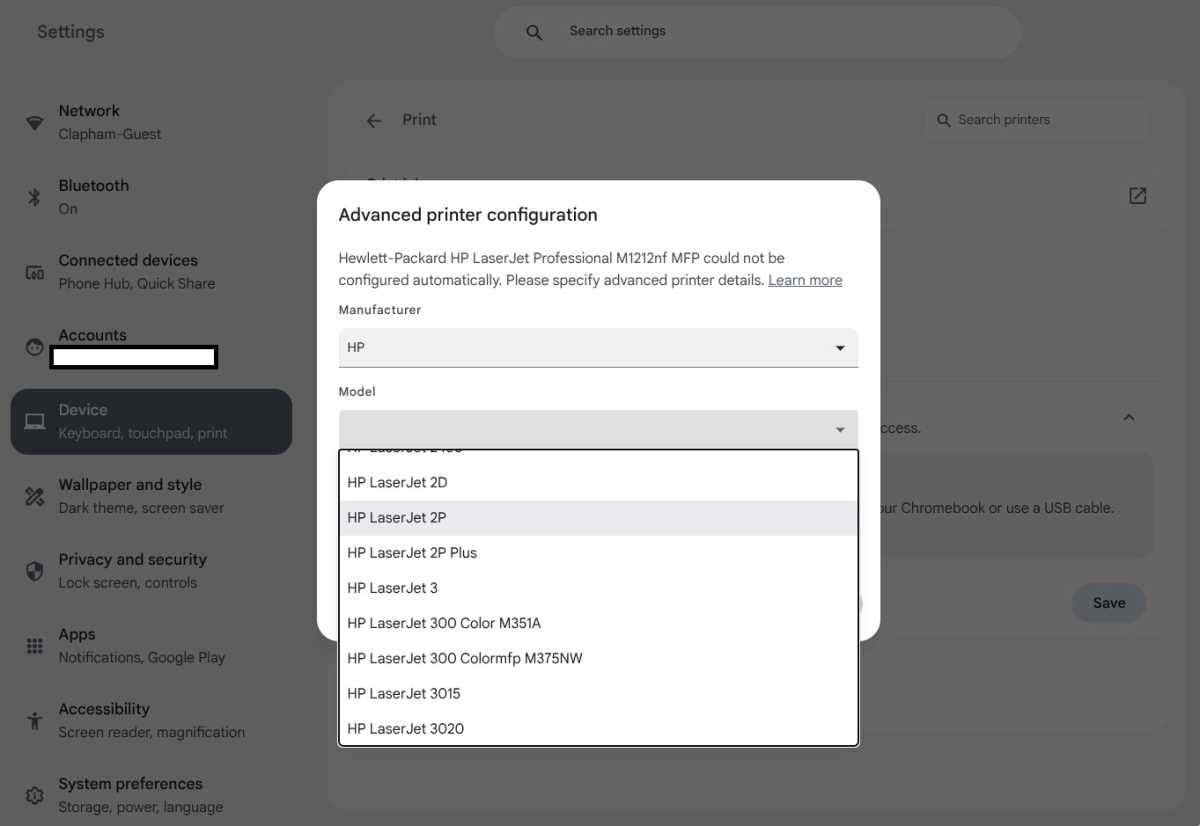
Task: Follow the Learn more link
Action: pos(805,280)
